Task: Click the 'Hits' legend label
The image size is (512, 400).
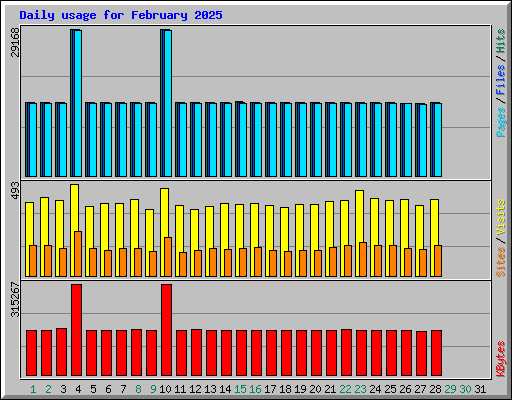Action: pyautogui.click(x=501, y=41)
